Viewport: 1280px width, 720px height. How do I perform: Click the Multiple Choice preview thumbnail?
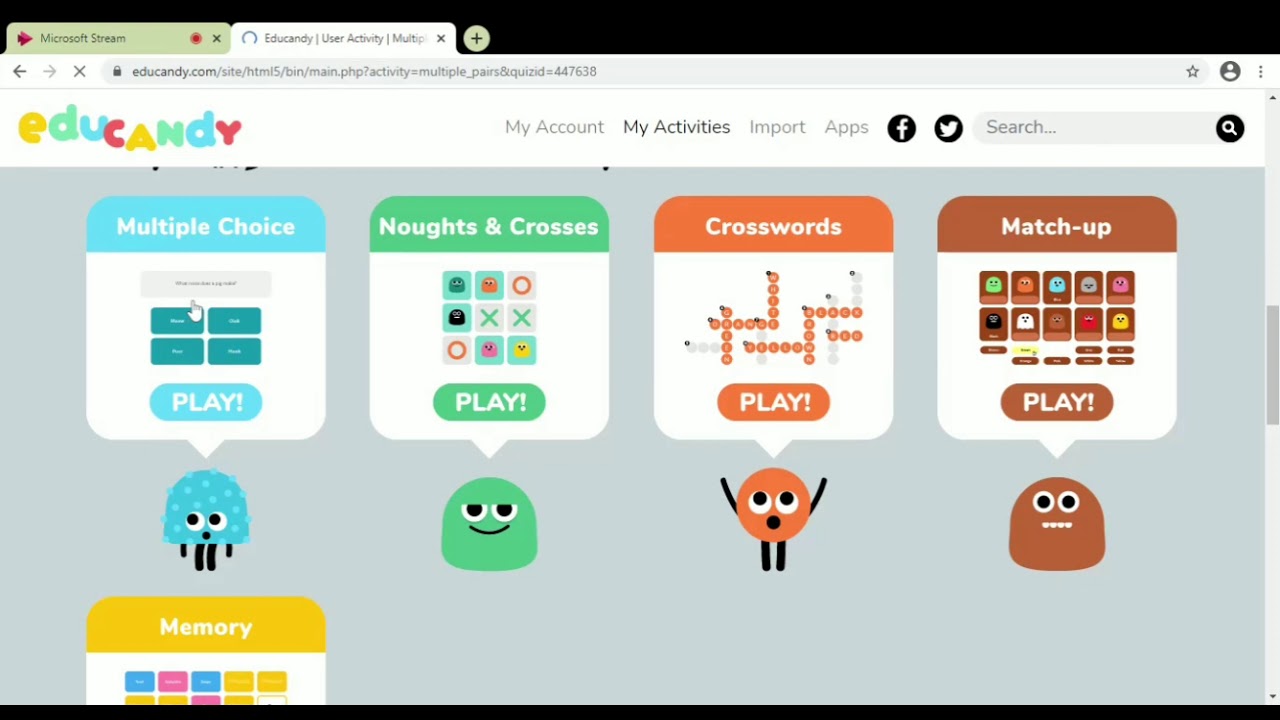click(x=206, y=318)
